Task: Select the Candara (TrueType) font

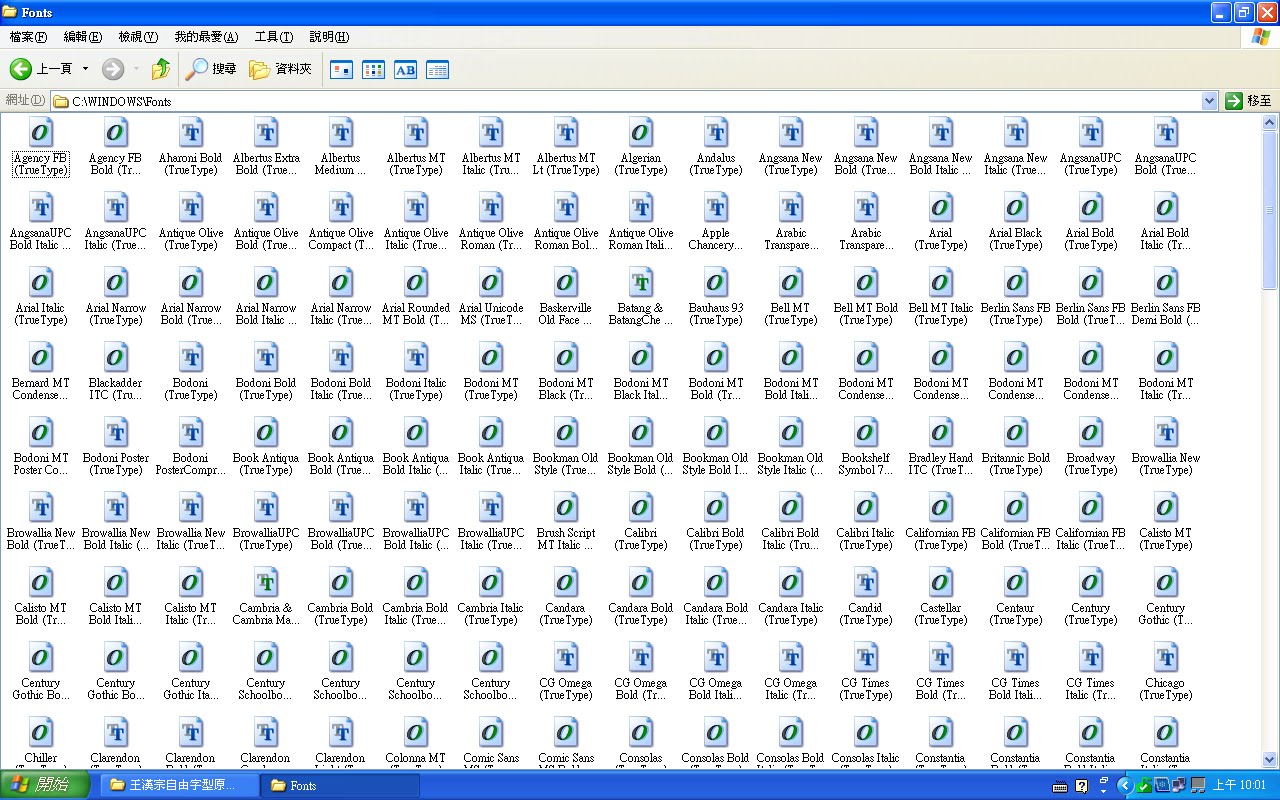Action: tap(566, 596)
